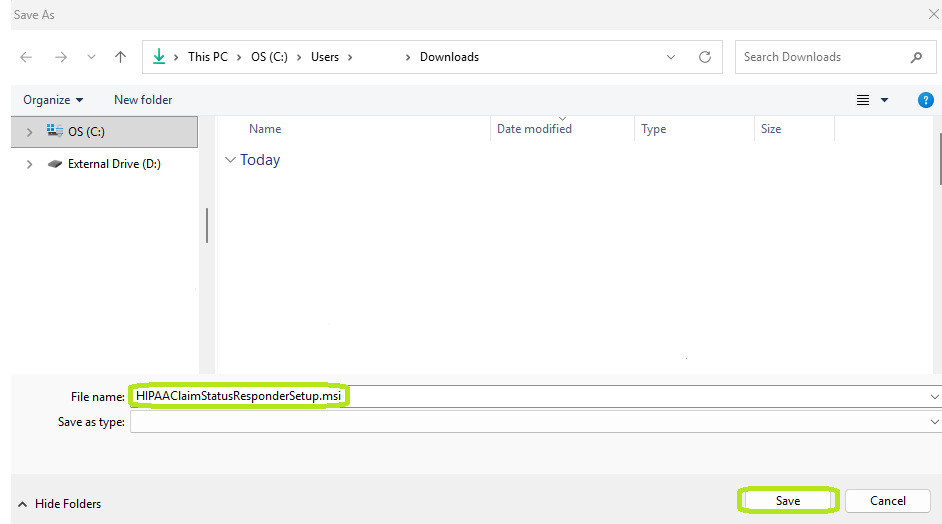This screenshot has width=942, height=524.
Task: Click the Save button
Action: (788, 501)
